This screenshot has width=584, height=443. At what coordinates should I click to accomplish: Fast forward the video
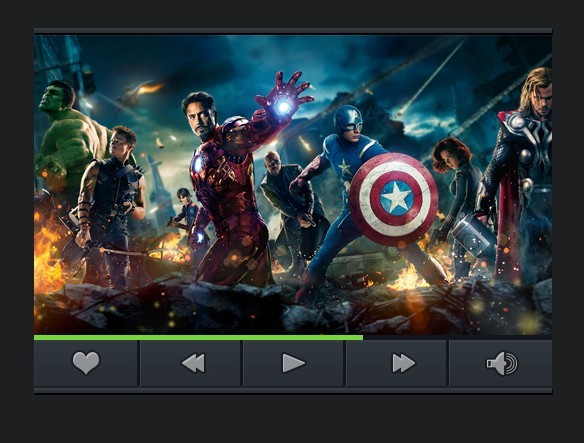(x=403, y=363)
